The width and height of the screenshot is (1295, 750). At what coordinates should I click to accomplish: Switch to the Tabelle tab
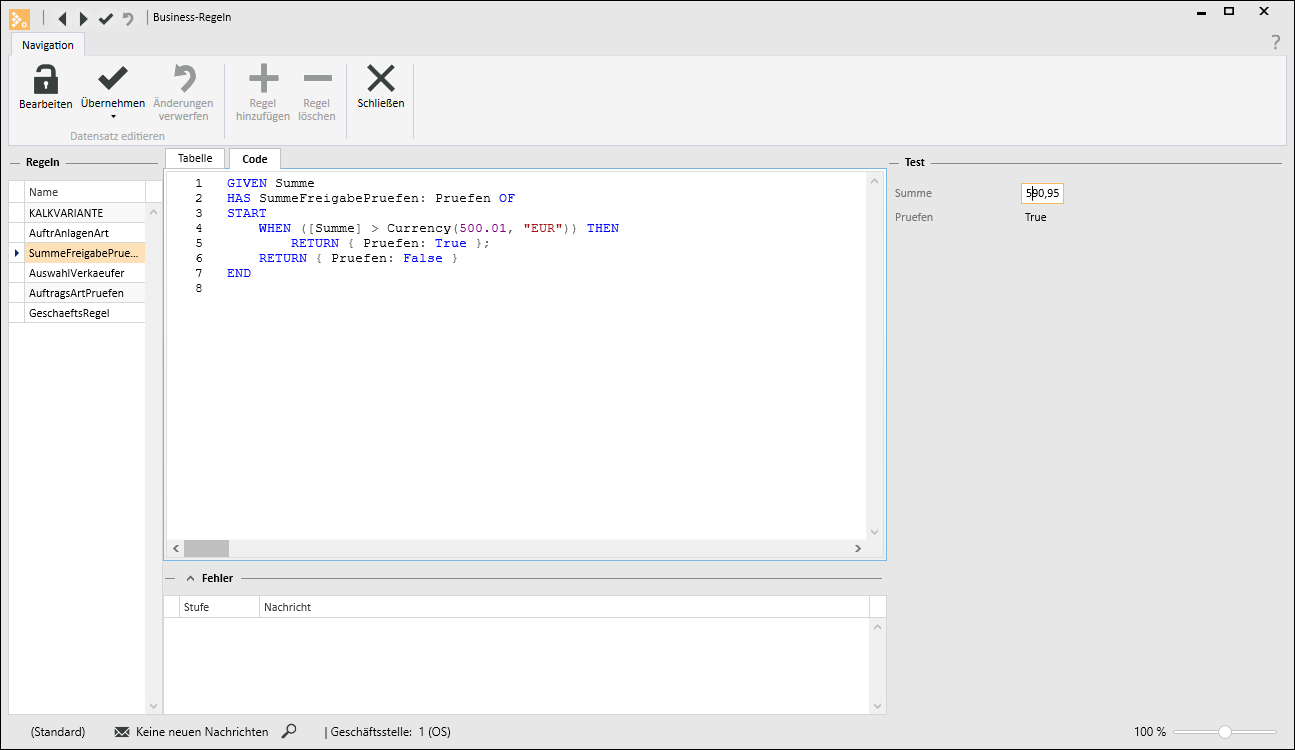coord(195,158)
